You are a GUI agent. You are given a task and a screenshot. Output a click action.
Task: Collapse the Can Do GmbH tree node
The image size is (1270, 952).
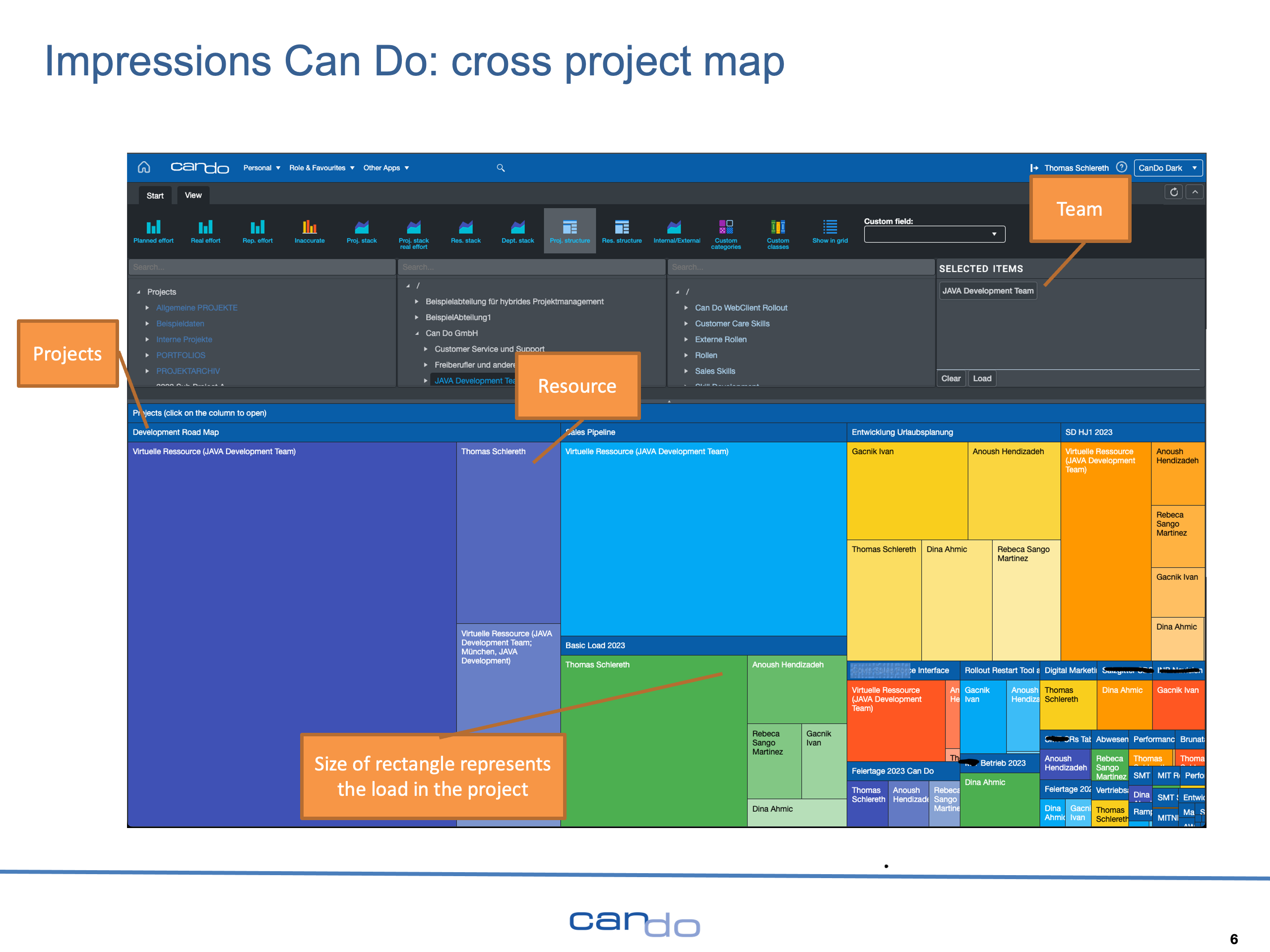click(417, 333)
